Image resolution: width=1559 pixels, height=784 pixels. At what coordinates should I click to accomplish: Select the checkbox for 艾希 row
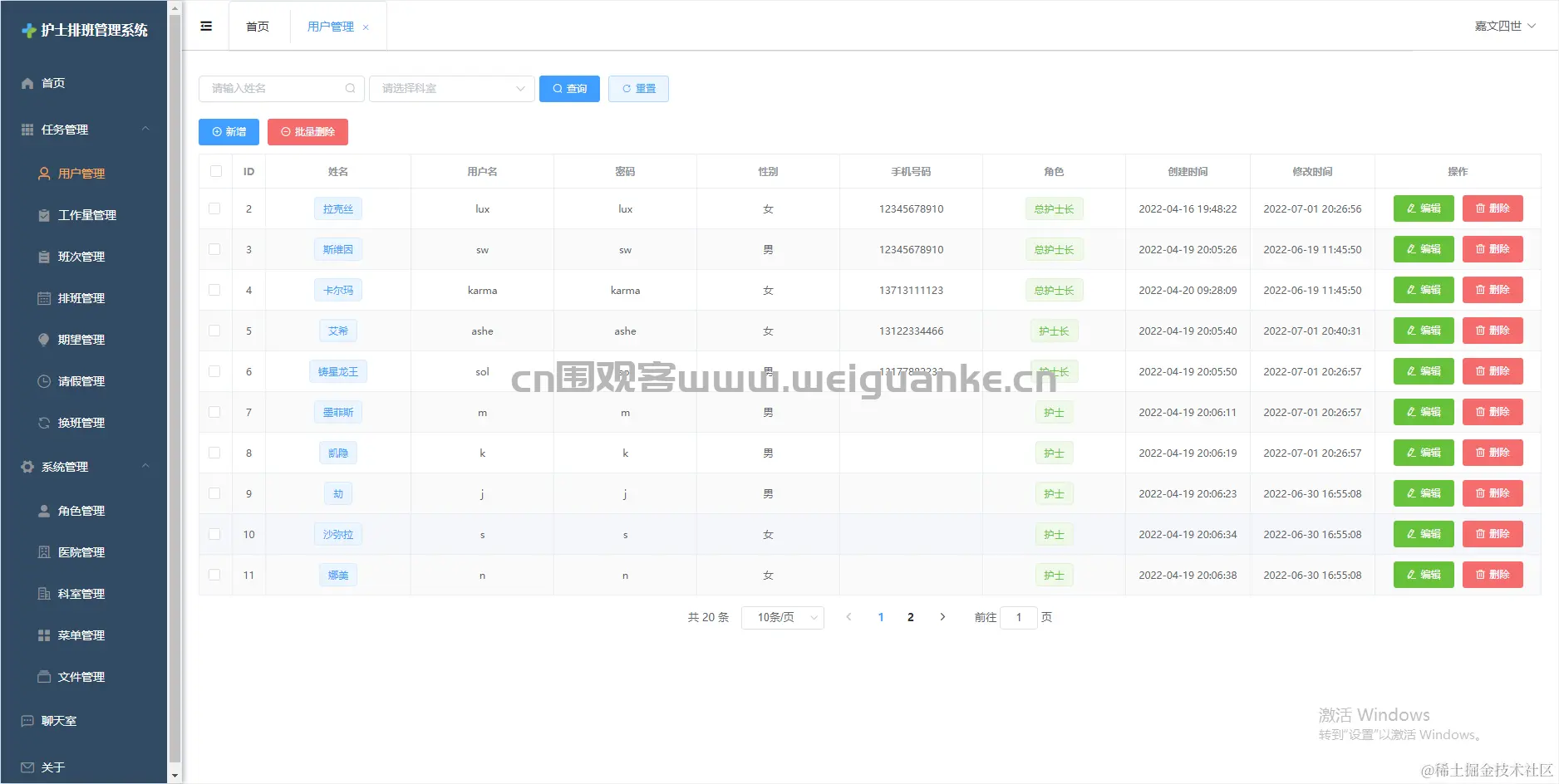[214, 331]
